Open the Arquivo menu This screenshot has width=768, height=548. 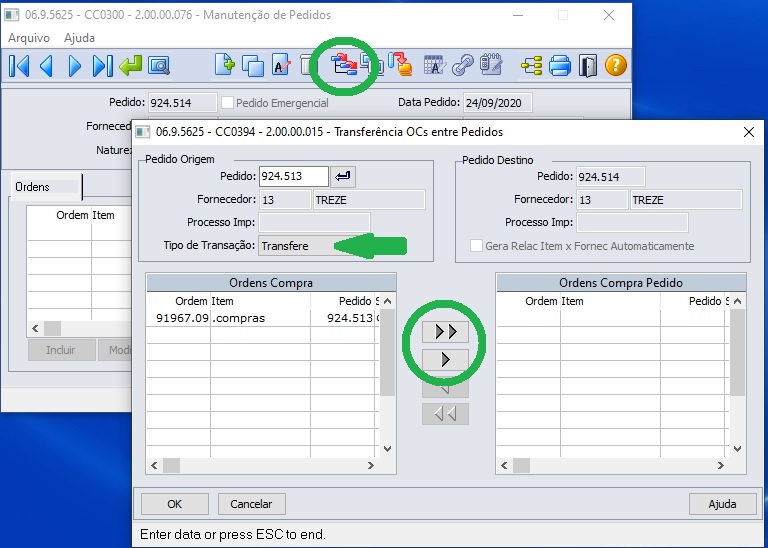(29, 38)
